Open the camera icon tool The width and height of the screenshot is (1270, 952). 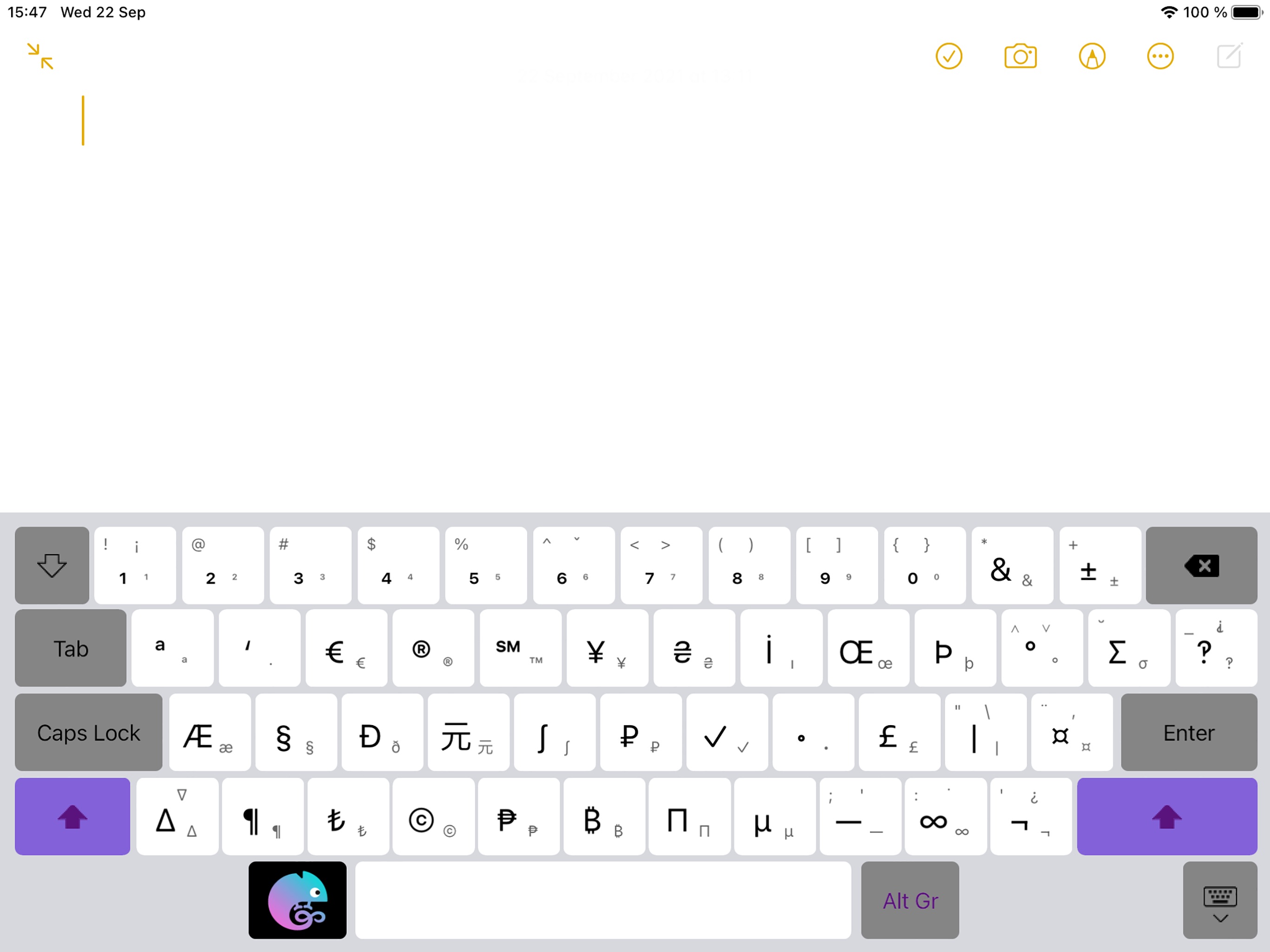pyautogui.click(x=1020, y=55)
